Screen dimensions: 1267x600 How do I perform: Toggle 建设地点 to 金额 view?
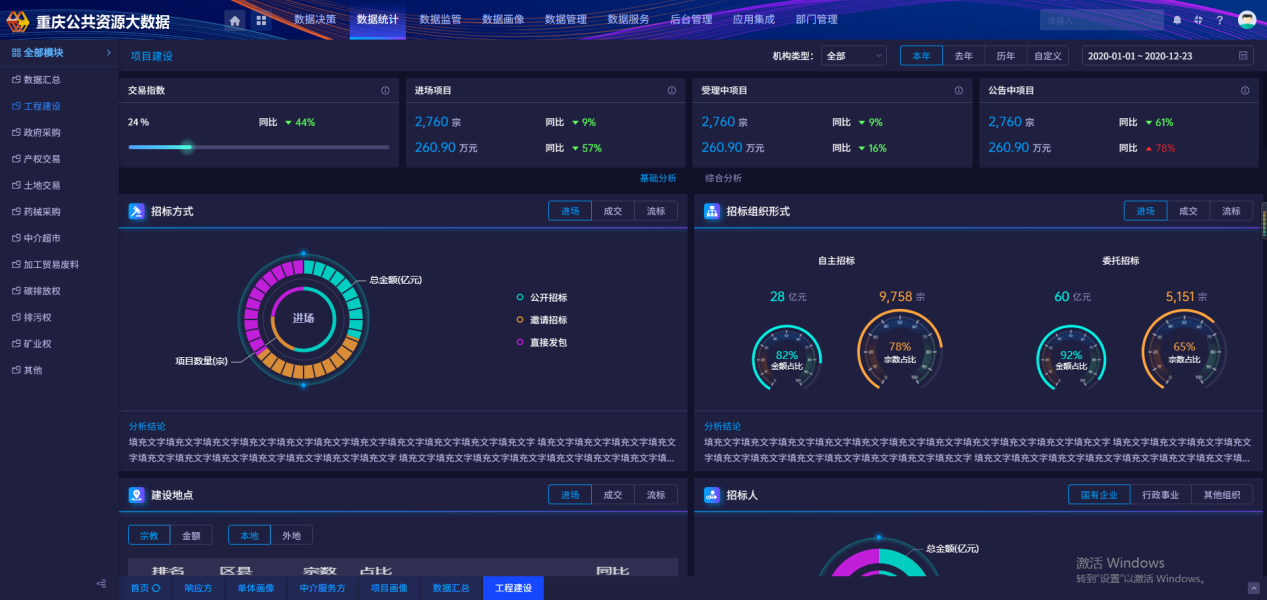point(190,535)
